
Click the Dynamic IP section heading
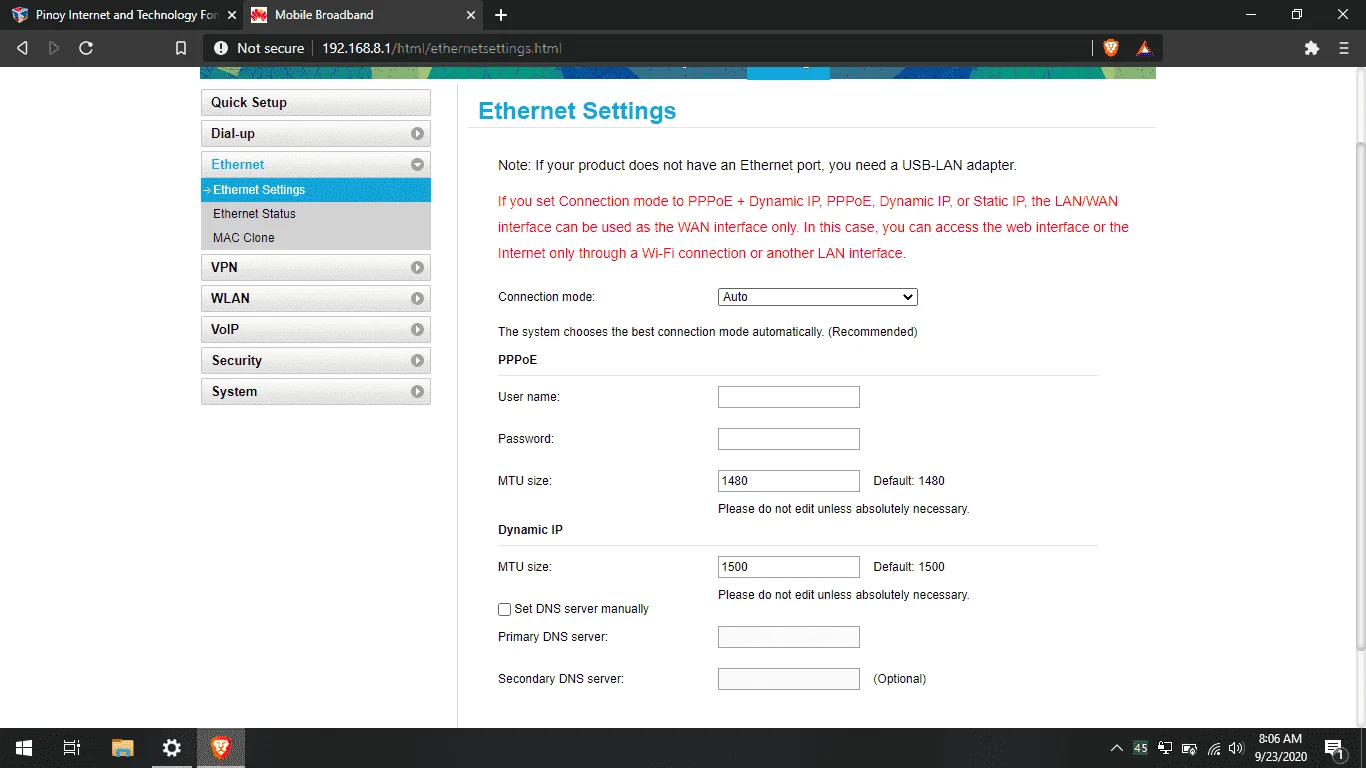(x=530, y=530)
